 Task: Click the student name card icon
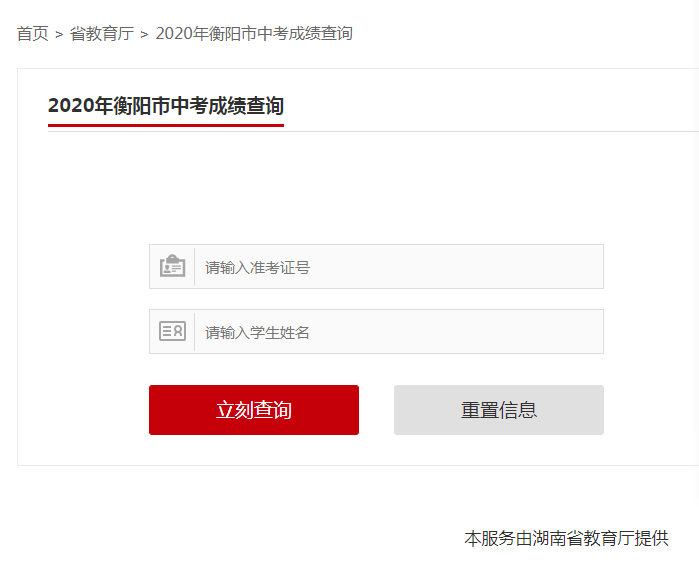pos(173,331)
